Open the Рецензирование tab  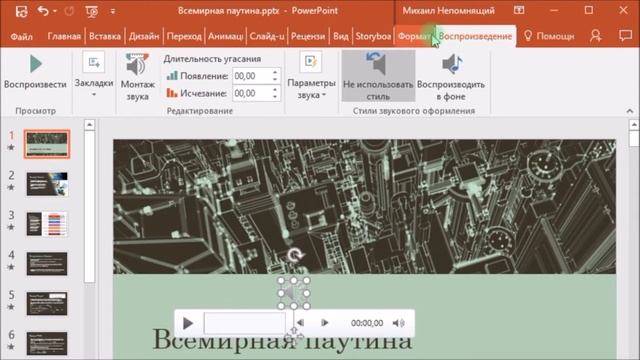(x=308, y=36)
